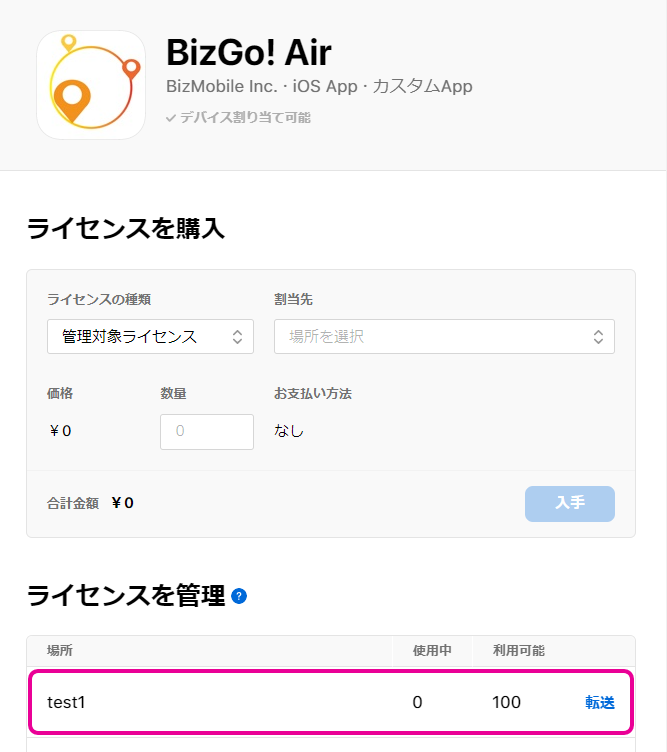Click the ライセンスを購入 heading

click(x=125, y=229)
